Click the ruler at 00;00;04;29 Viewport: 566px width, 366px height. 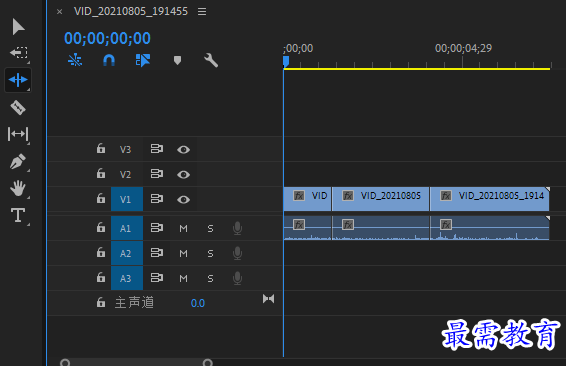(463, 48)
